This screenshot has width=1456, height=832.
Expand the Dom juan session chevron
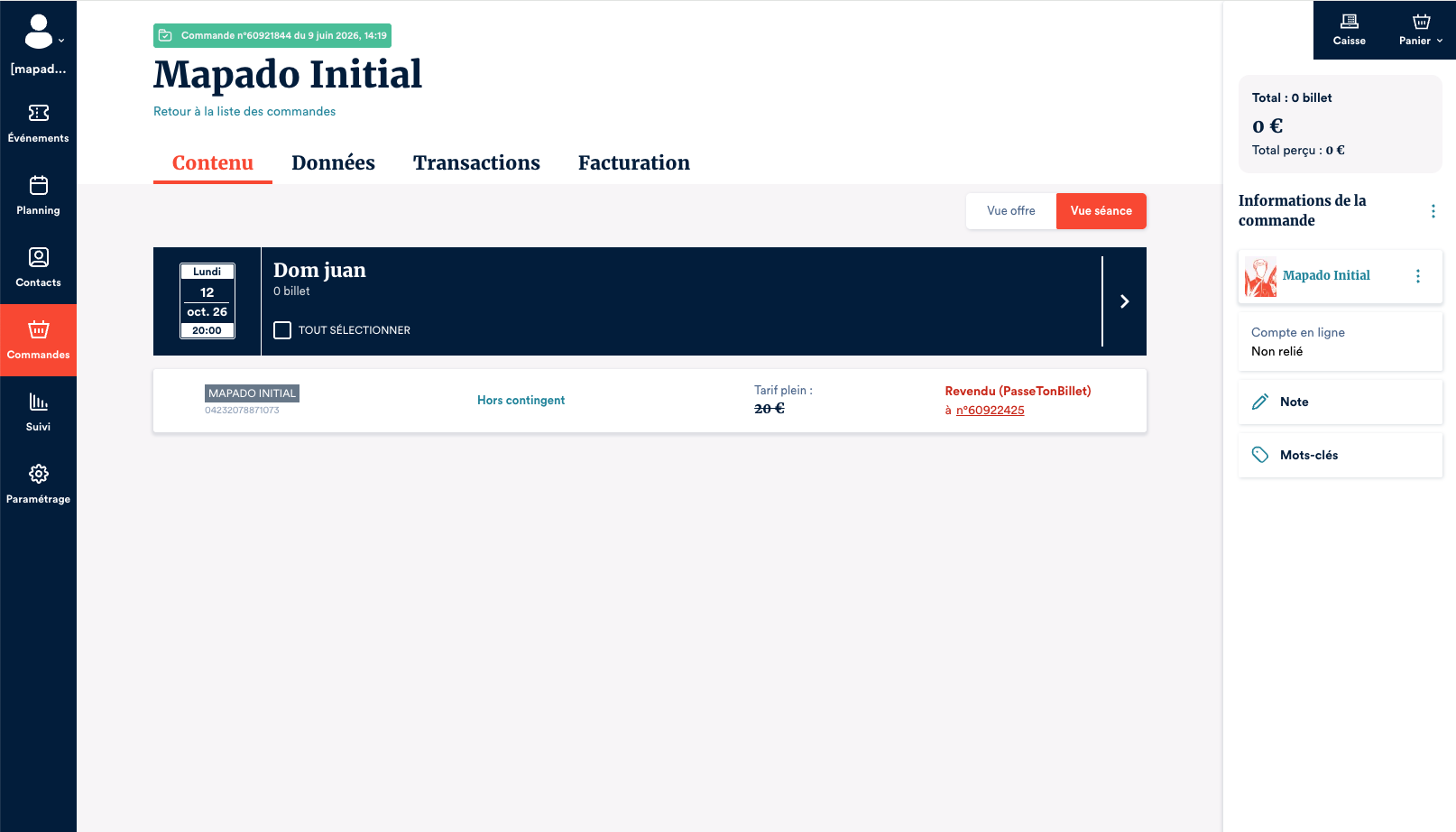[x=1125, y=301]
